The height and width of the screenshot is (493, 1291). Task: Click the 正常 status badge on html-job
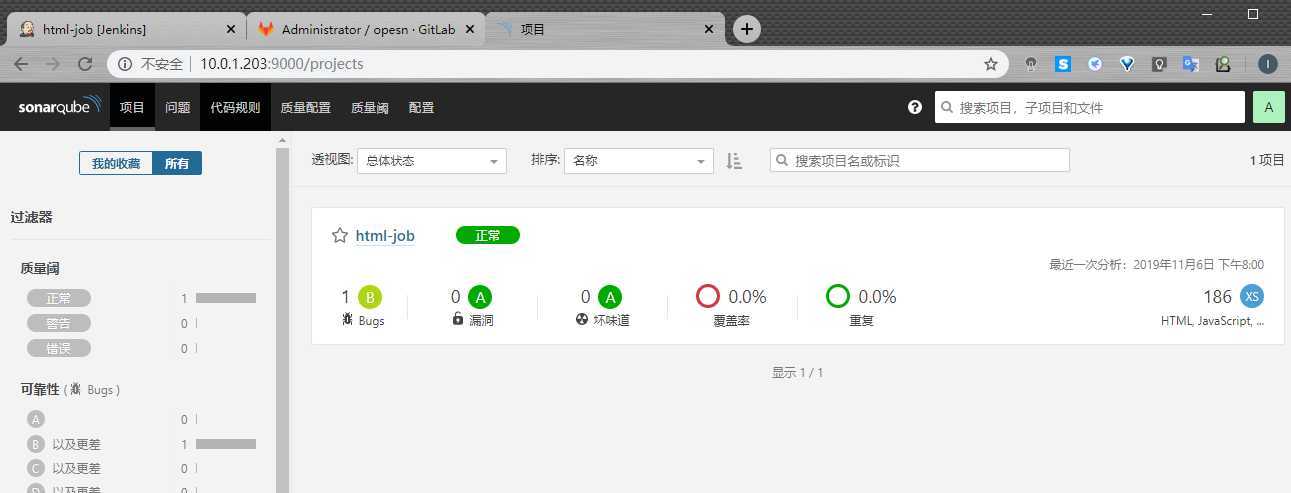click(488, 236)
